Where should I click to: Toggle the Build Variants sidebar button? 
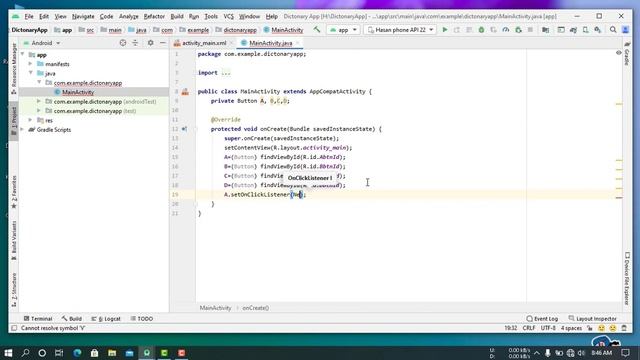pyautogui.click(x=14, y=240)
